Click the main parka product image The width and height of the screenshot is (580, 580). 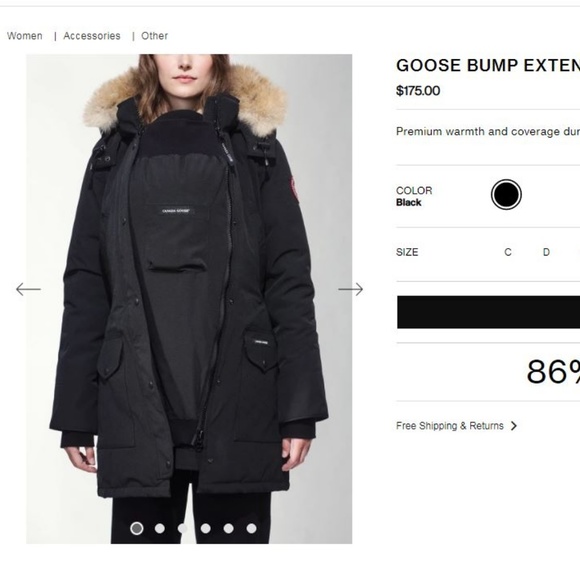[189, 299]
